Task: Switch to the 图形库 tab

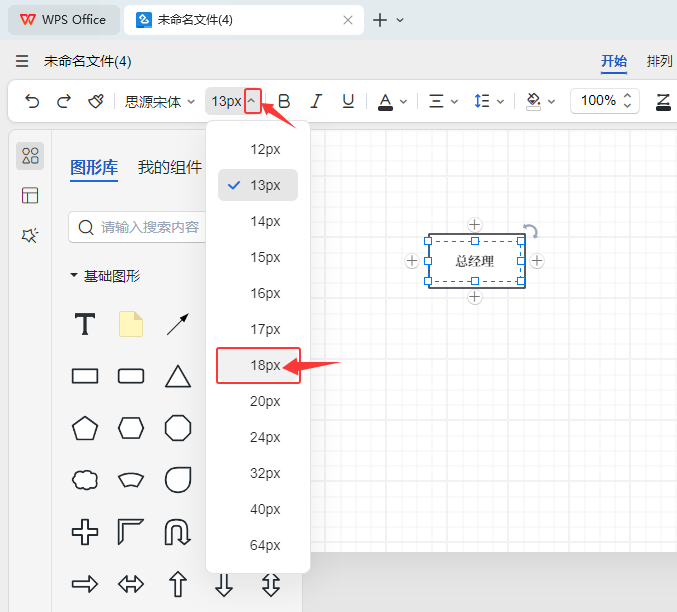Action: pos(94,168)
